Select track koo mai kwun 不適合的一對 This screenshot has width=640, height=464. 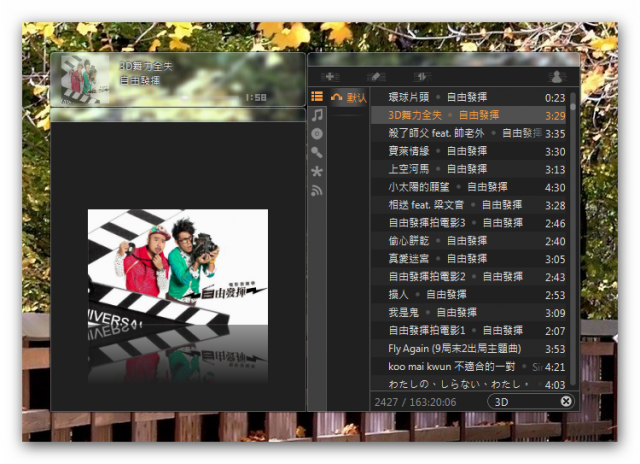pos(468,367)
